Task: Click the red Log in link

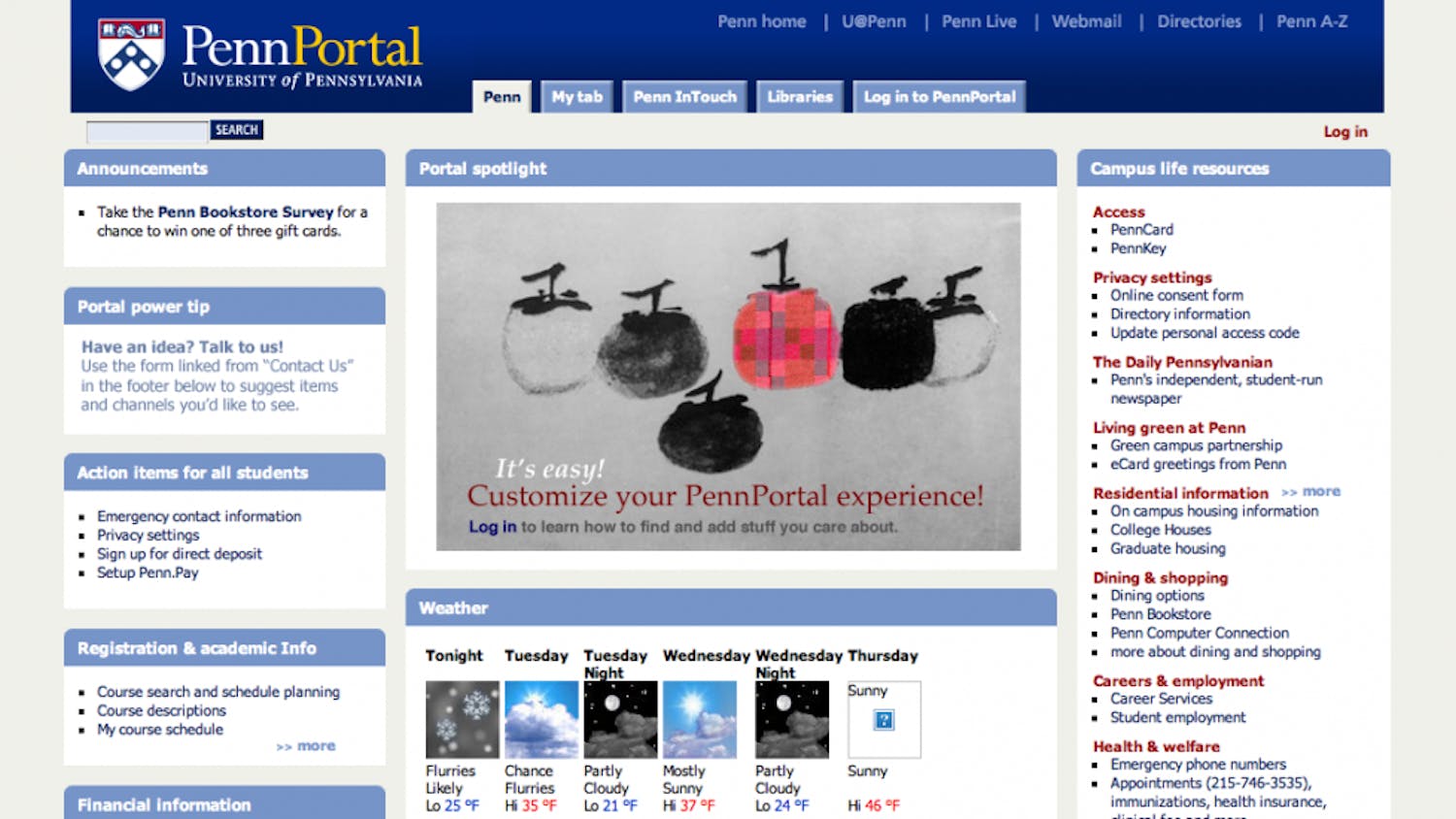Action: (x=1345, y=132)
